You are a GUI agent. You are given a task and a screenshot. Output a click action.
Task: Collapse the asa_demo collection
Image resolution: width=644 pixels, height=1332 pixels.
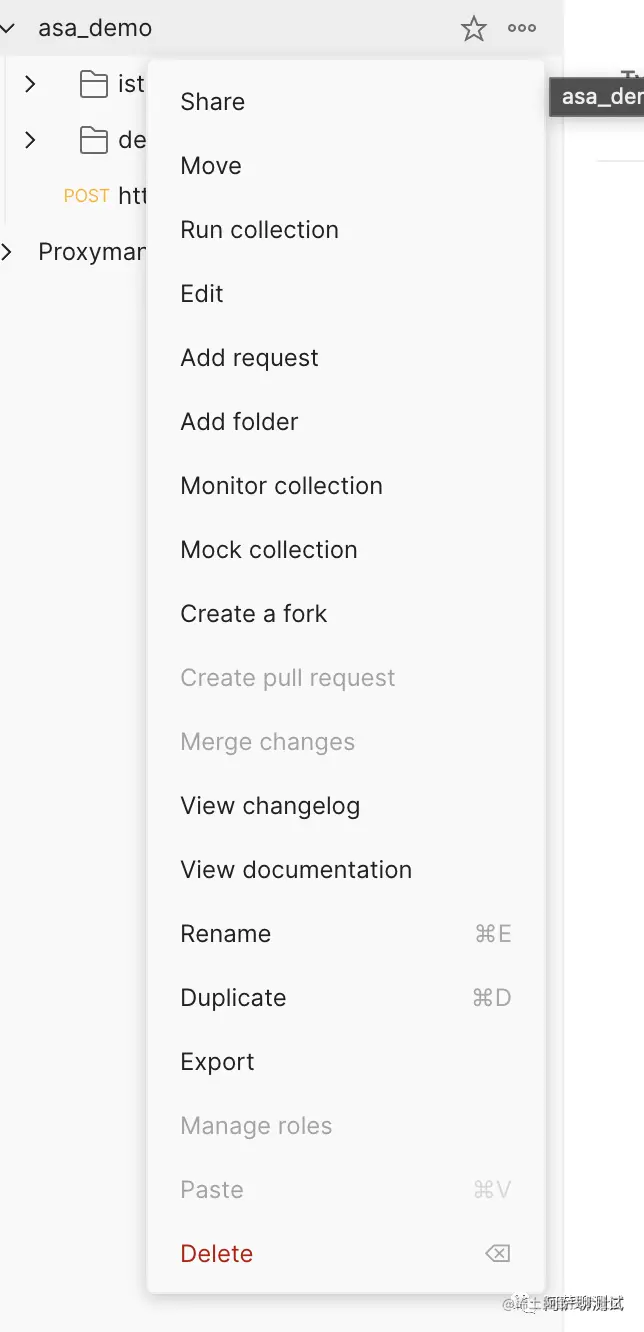point(8,29)
